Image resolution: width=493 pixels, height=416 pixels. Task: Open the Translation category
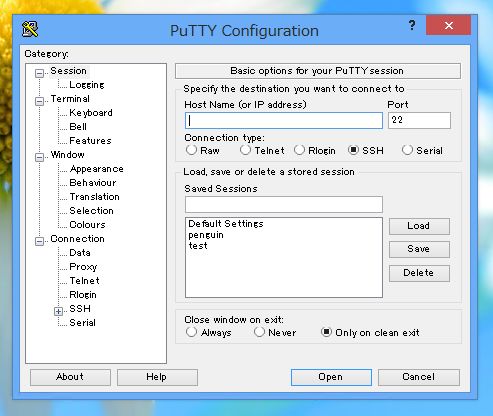pos(94,197)
